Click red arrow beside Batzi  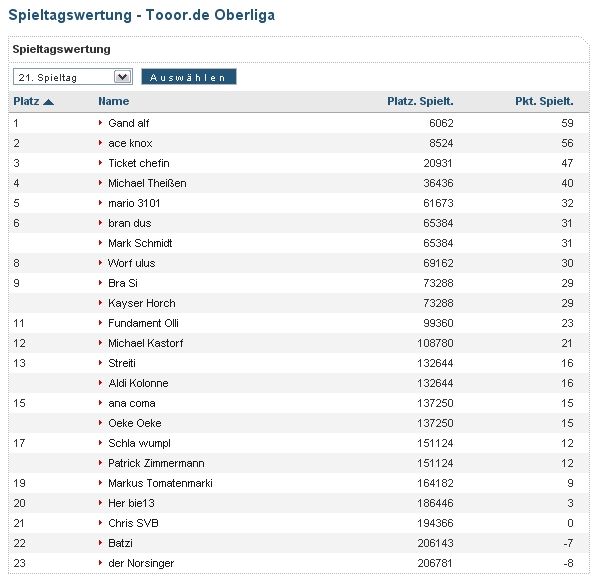point(100,543)
